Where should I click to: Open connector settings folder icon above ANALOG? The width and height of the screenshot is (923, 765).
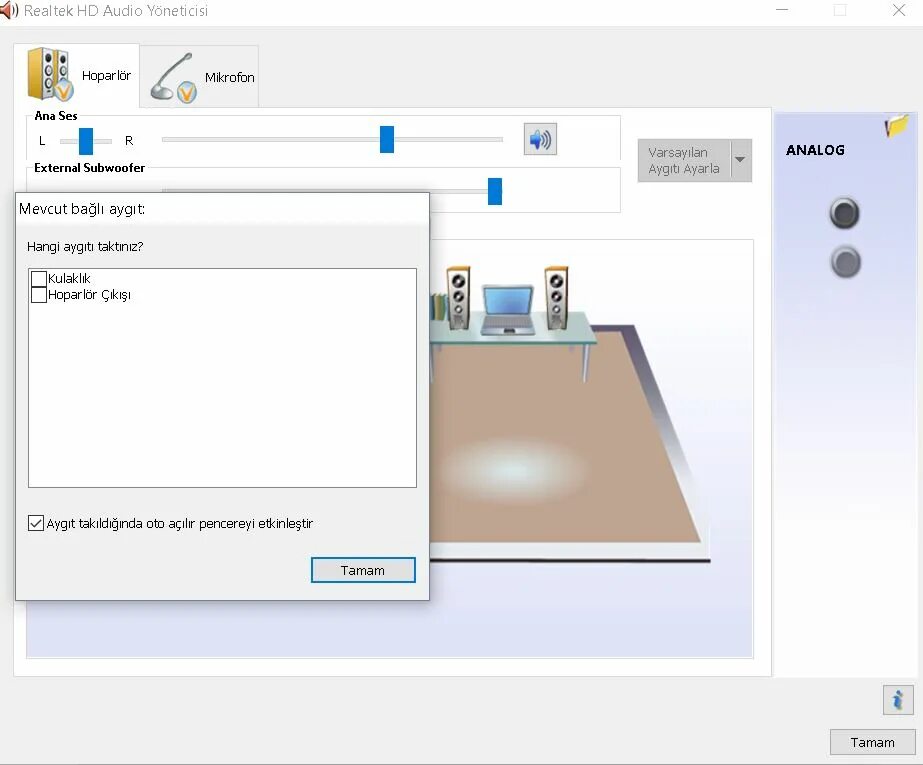coord(897,125)
